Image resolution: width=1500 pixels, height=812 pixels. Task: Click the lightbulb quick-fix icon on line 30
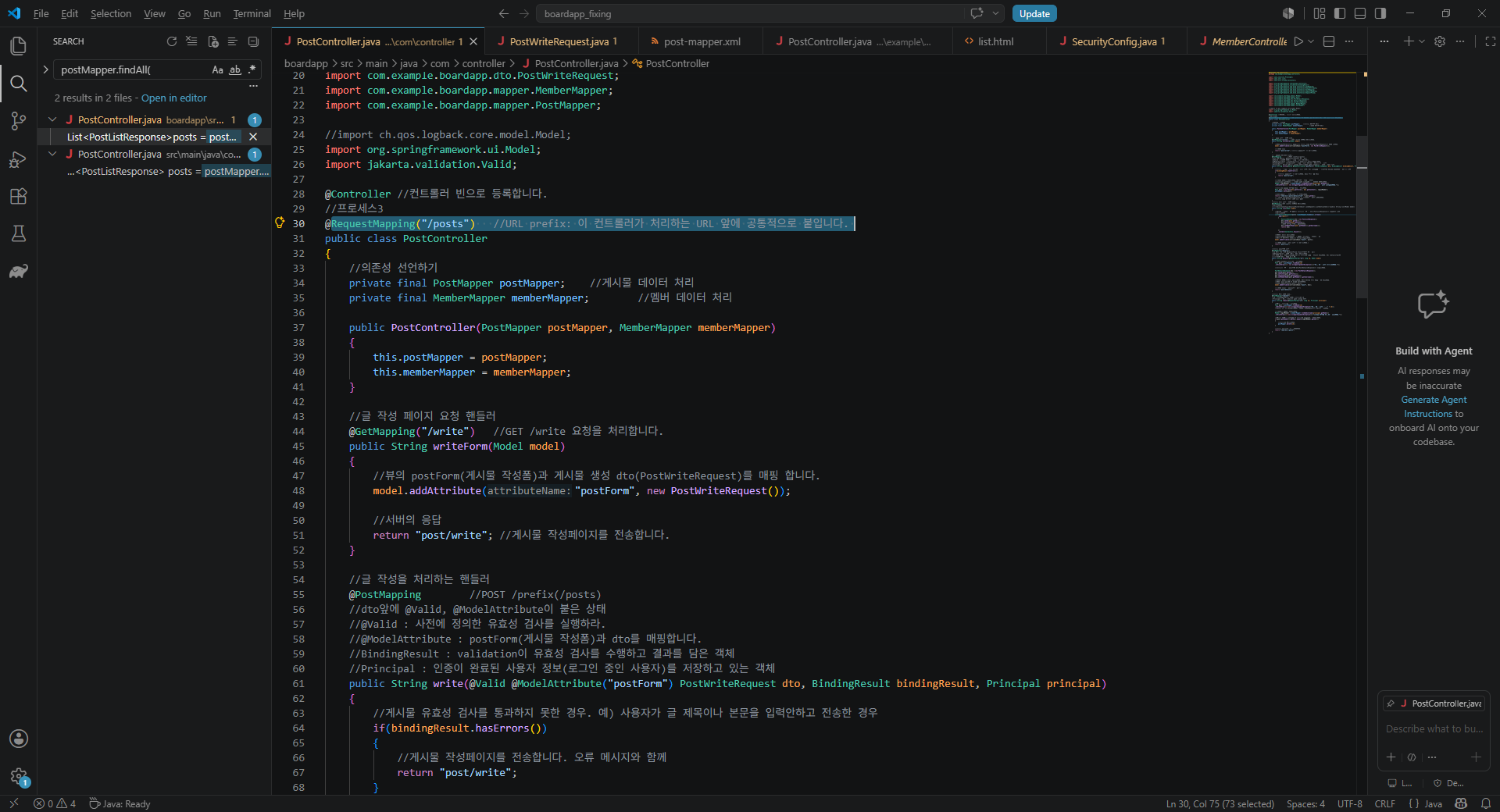[280, 223]
